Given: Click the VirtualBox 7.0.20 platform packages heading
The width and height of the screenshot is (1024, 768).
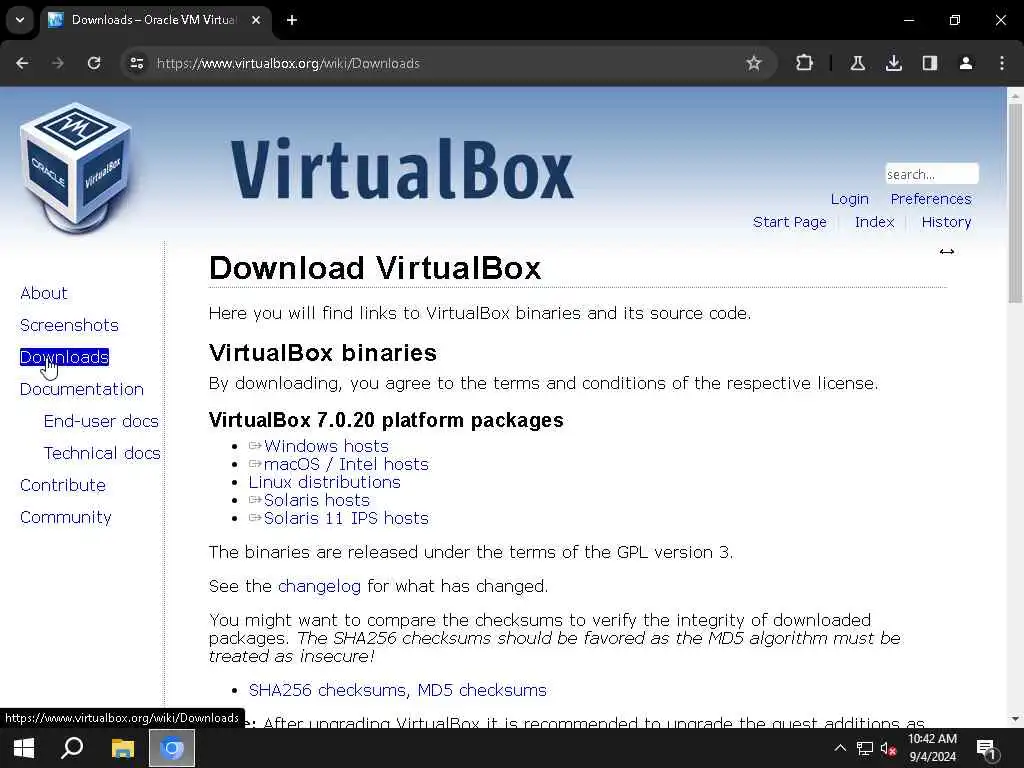Looking at the screenshot, I should pyautogui.click(x=386, y=420).
